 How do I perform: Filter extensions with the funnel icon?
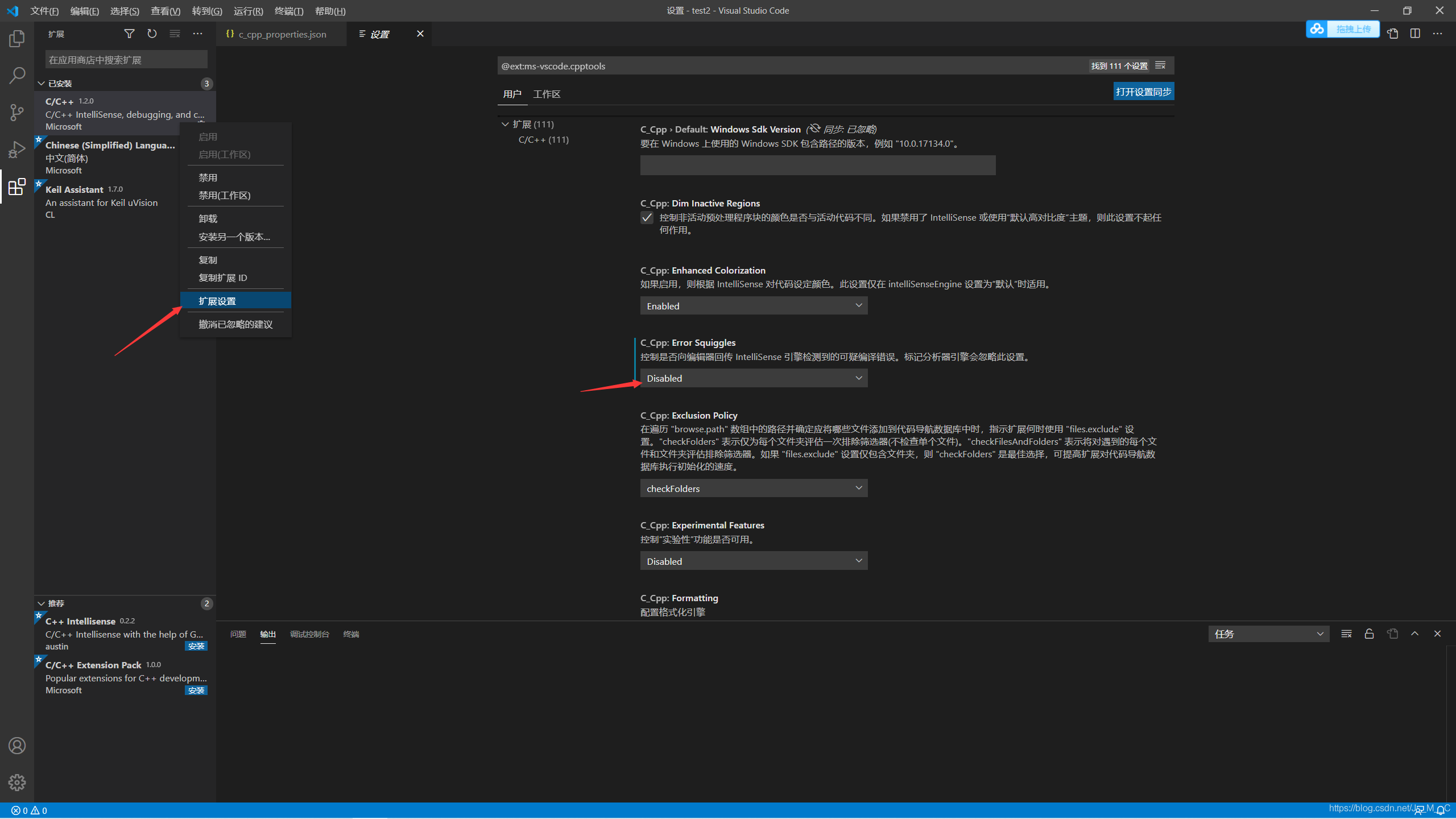coord(129,34)
